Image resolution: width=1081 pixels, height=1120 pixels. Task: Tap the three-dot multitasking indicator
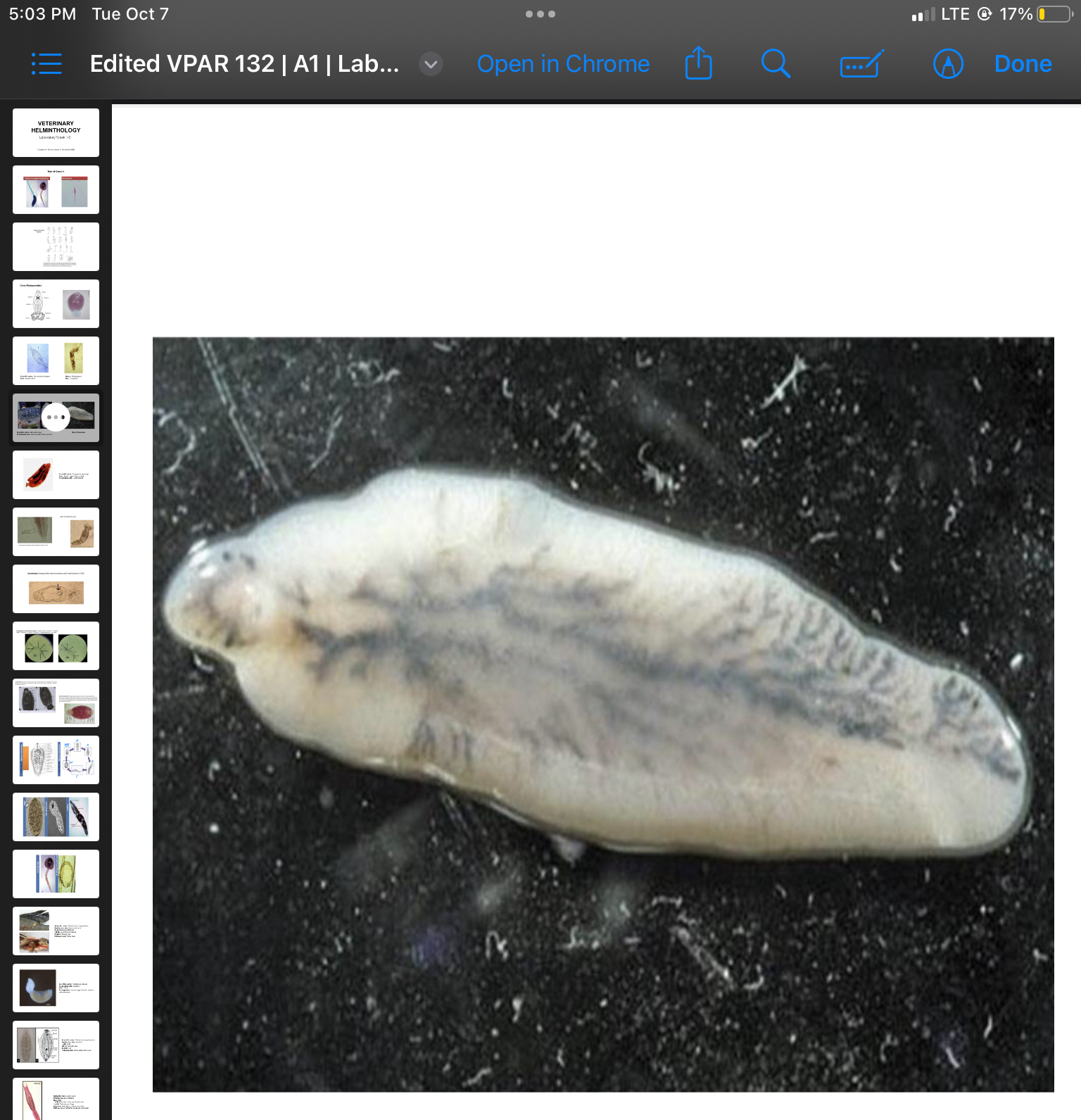pos(540,14)
